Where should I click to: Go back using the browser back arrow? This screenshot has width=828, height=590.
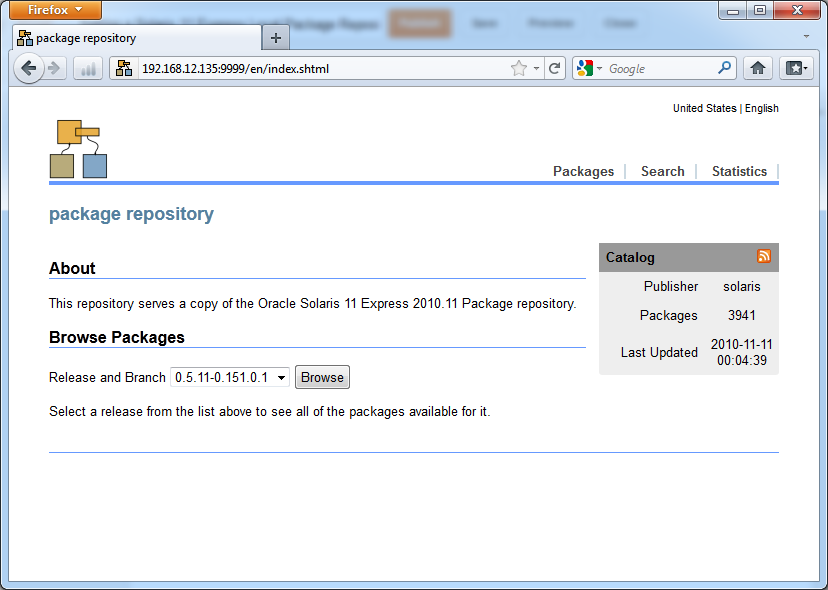[x=29, y=68]
